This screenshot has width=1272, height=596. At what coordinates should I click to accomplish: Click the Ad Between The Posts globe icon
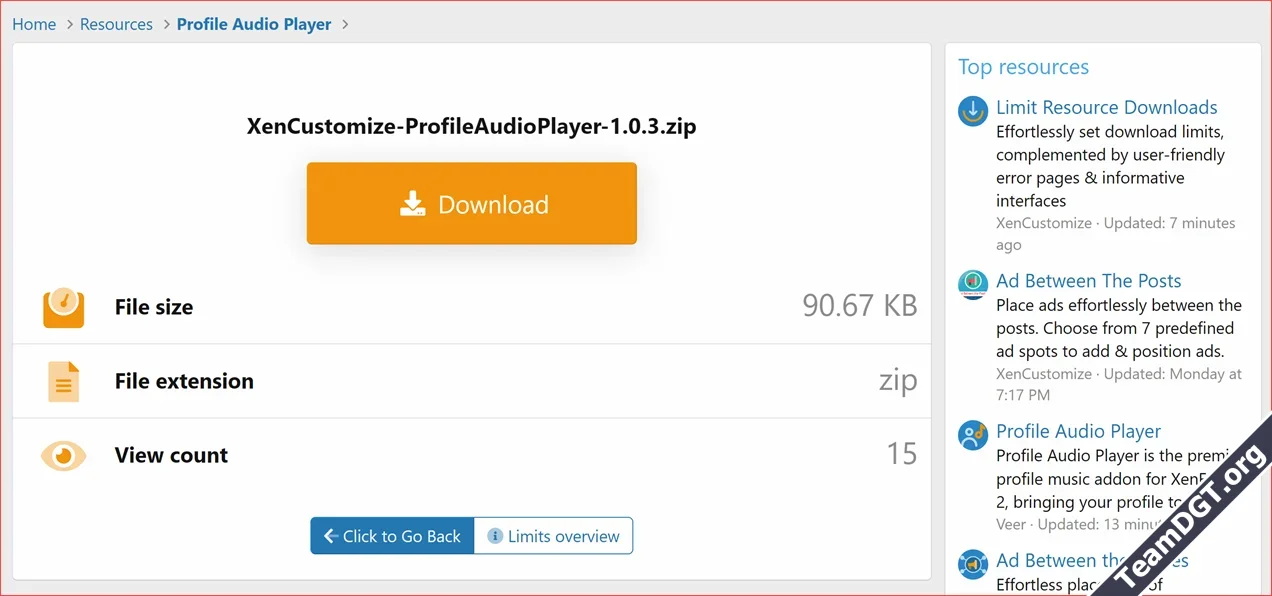(x=972, y=285)
